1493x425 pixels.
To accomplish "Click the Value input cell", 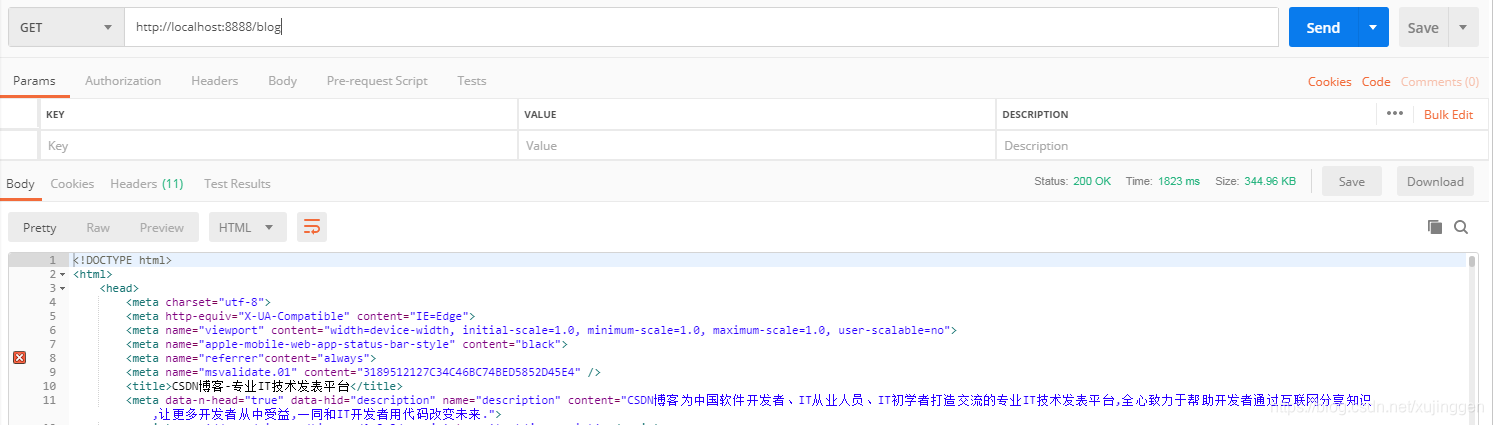I will 756,145.
